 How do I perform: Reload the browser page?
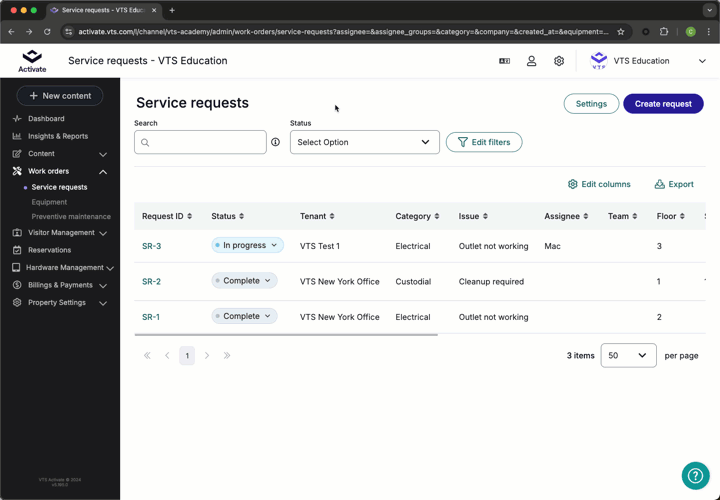tap(47, 32)
